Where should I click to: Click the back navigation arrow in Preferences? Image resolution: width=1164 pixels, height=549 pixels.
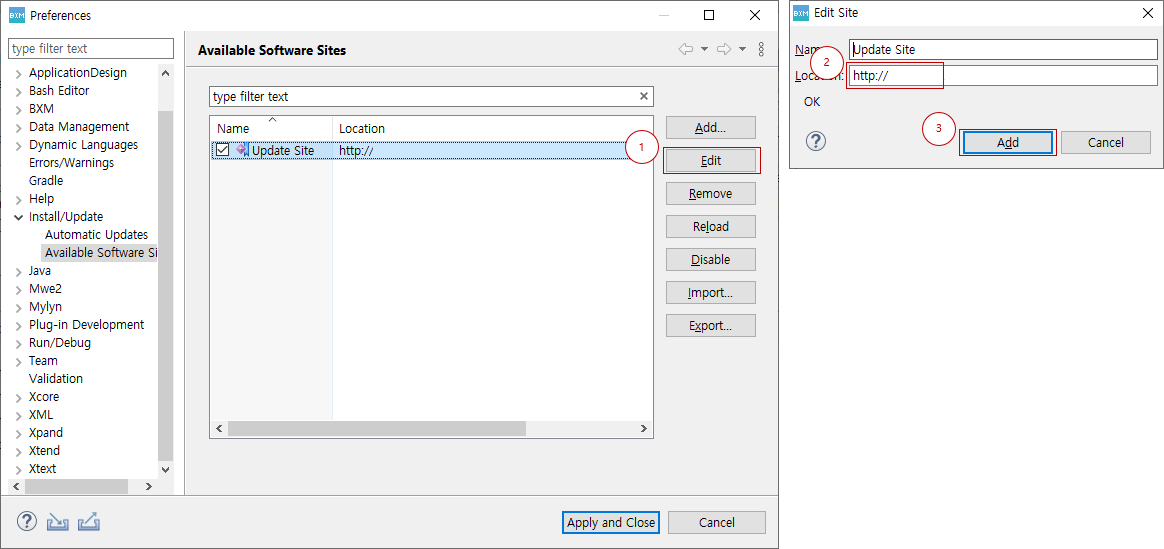tap(685, 49)
